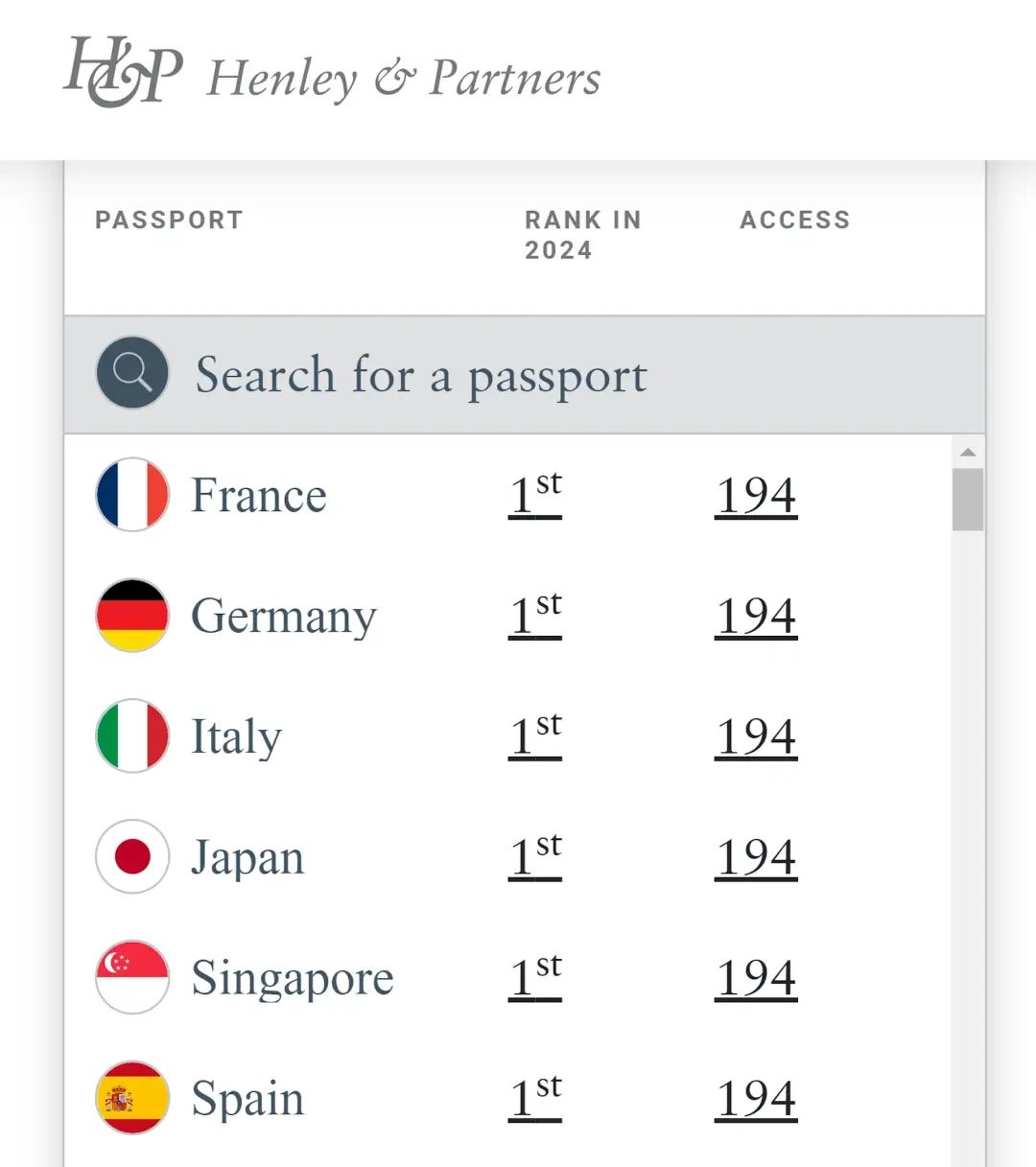Sort by RANK IN 2024 column header
1036x1167 pixels.
tap(583, 235)
